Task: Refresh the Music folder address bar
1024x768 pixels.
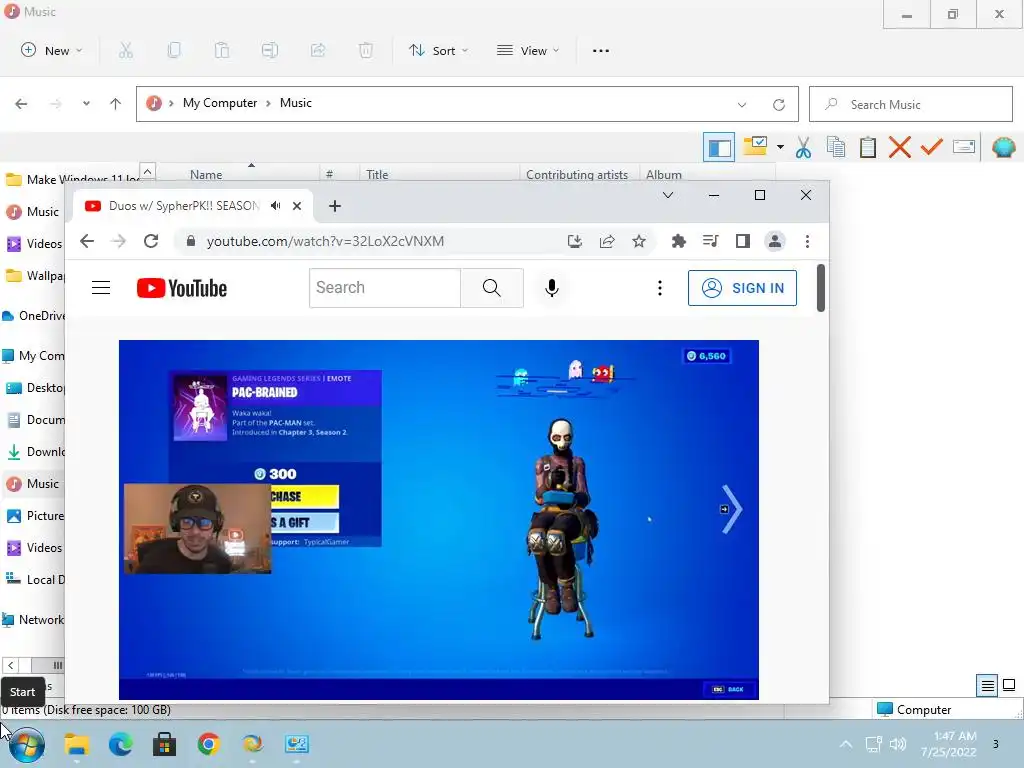Action: 778,104
